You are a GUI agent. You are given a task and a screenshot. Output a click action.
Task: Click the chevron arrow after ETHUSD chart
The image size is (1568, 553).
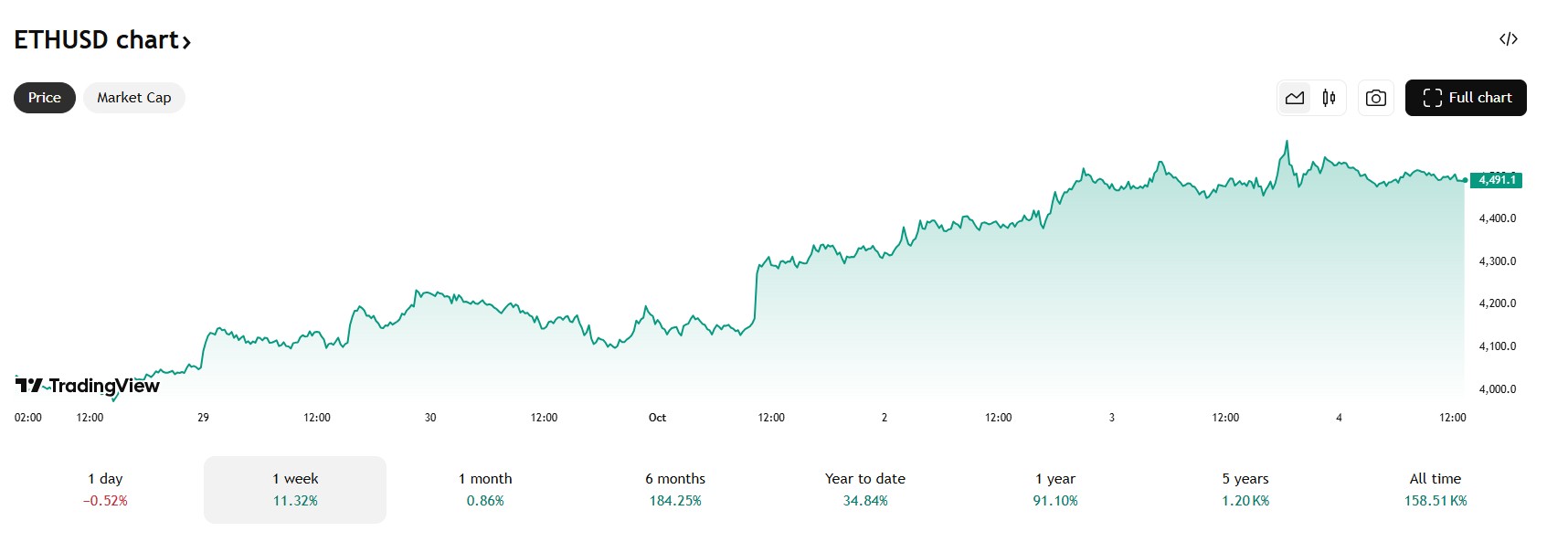[x=186, y=42]
